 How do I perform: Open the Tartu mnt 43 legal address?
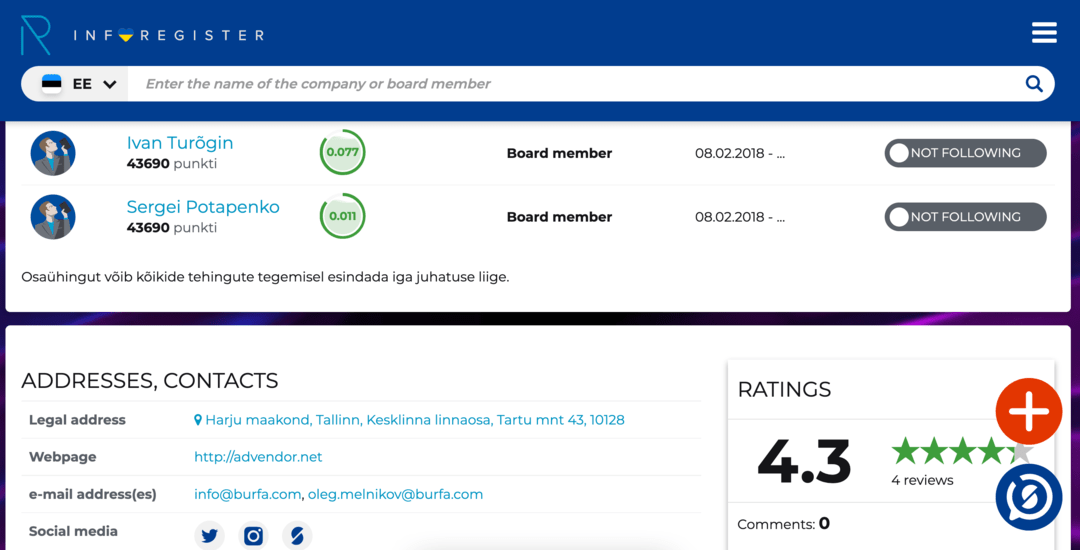(414, 420)
